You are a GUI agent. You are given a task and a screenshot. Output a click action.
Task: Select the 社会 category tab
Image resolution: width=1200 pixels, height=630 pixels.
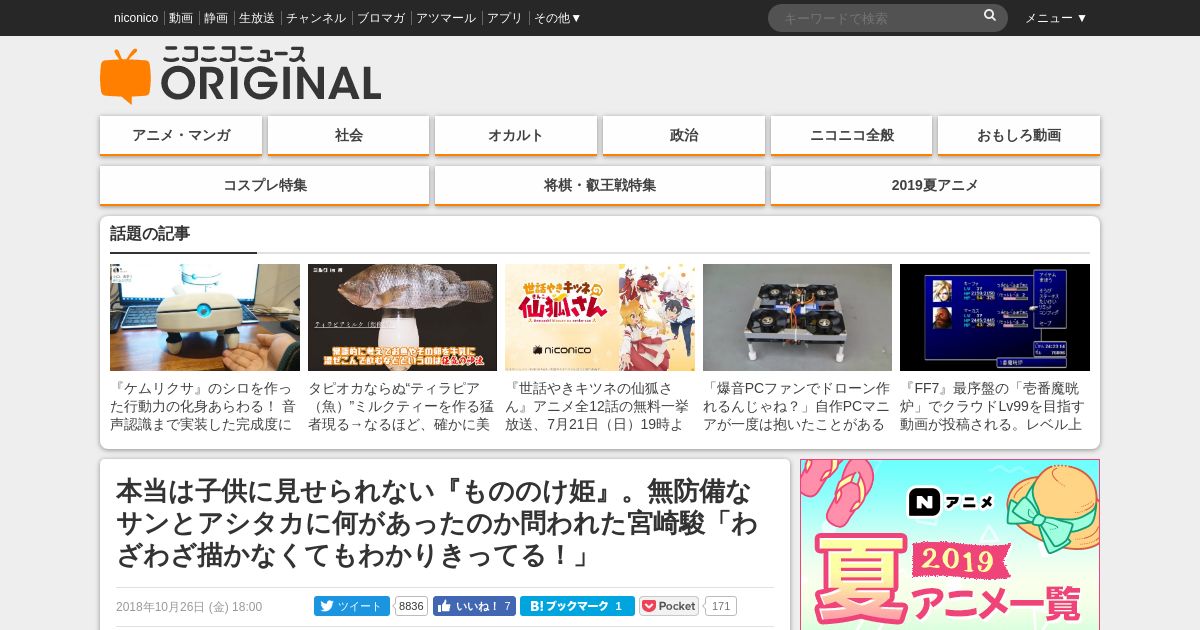pos(349,135)
